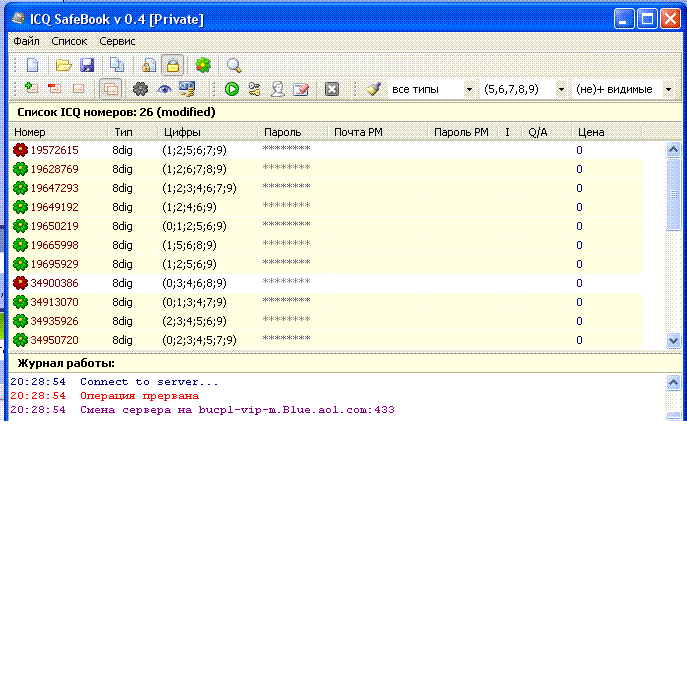Open the Сервис menu

click(x=117, y=41)
